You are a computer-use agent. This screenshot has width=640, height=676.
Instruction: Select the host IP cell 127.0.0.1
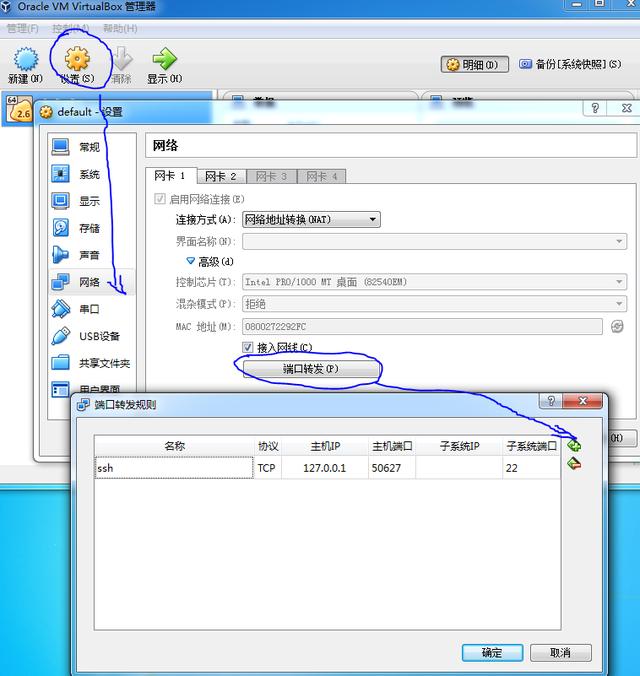325,468
